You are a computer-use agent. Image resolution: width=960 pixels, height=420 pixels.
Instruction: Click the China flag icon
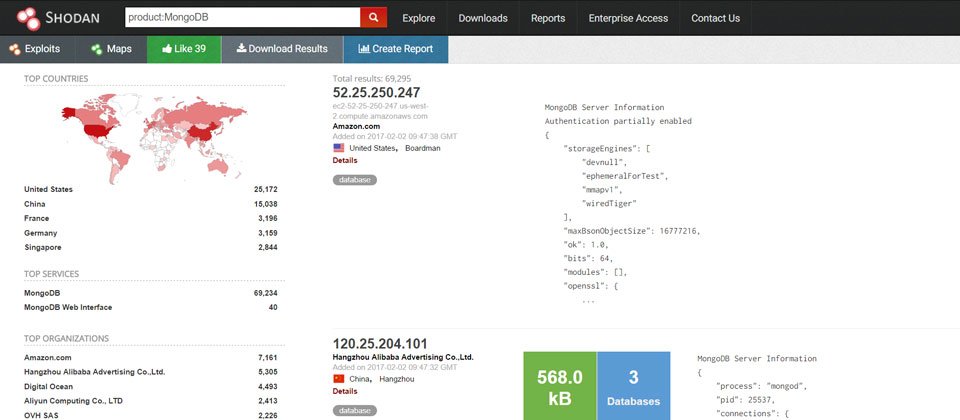(x=339, y=379)
